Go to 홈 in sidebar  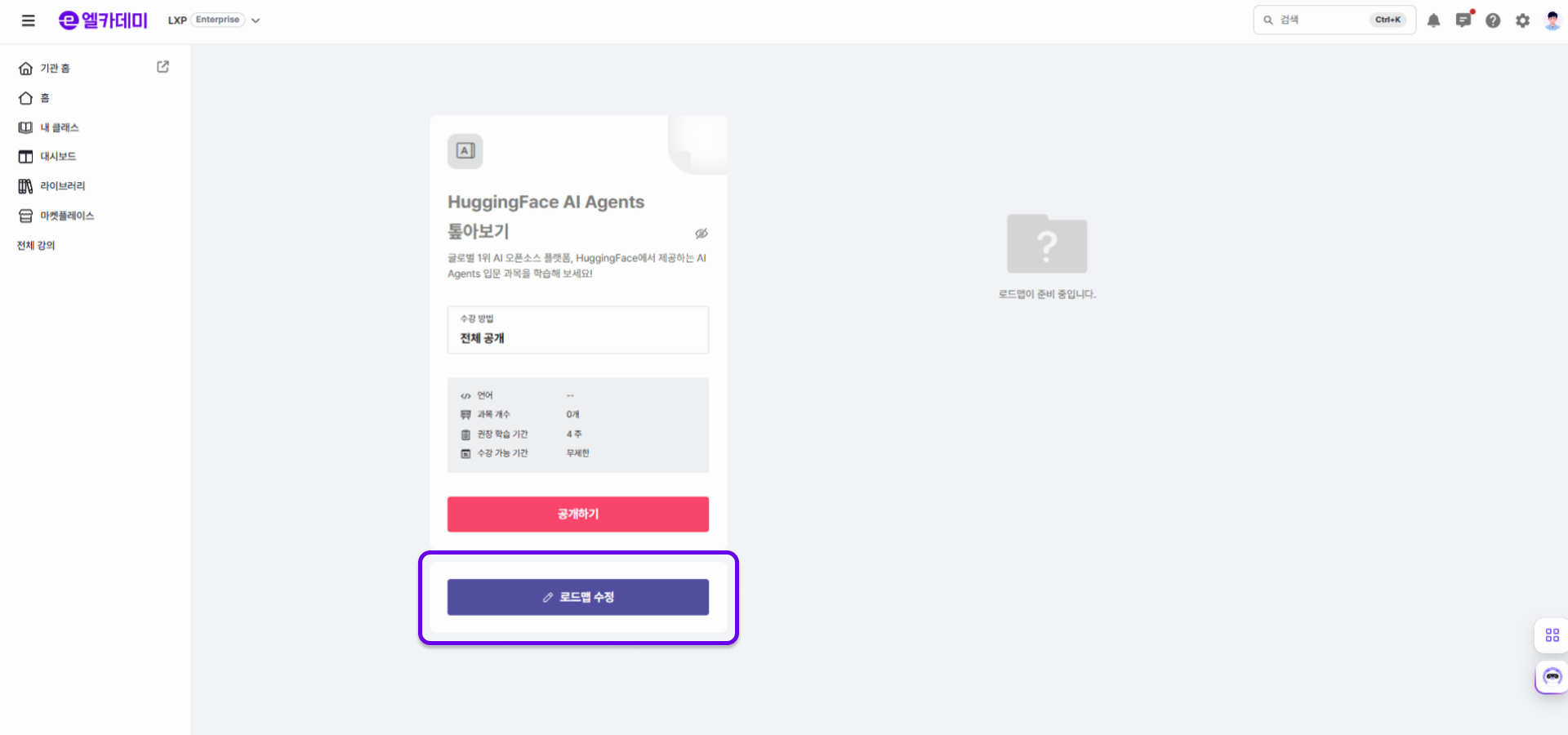[45, 98]
